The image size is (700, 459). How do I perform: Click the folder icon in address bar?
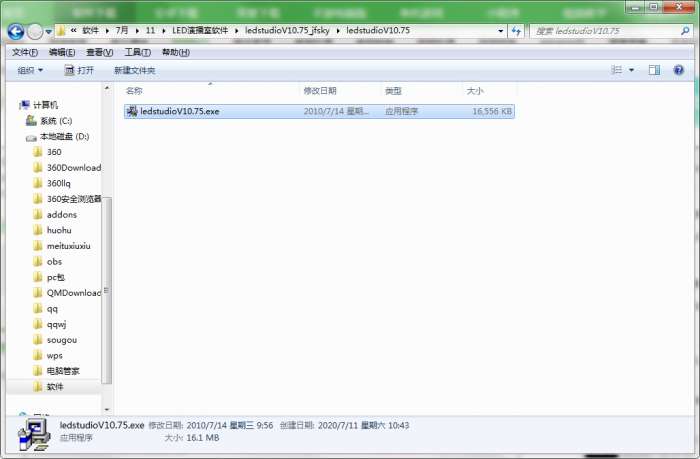click(61, 31)
